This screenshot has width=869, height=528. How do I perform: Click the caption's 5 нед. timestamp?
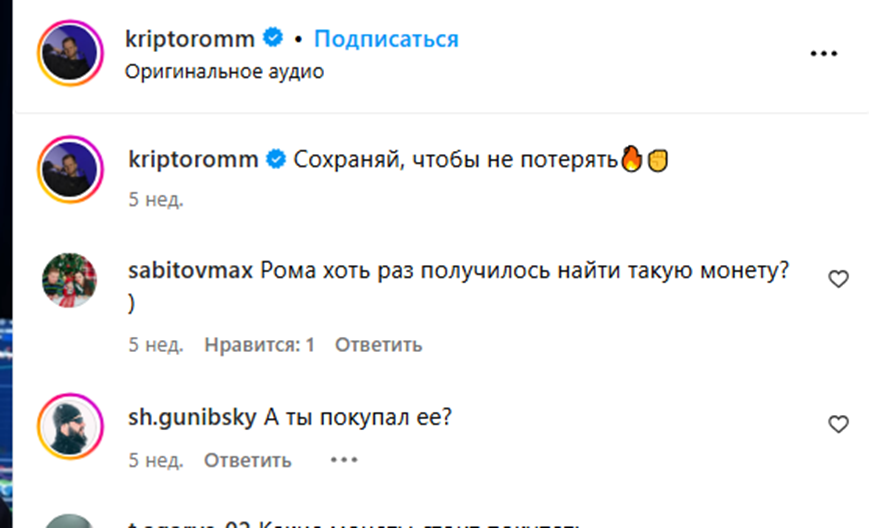click(155, 199)
